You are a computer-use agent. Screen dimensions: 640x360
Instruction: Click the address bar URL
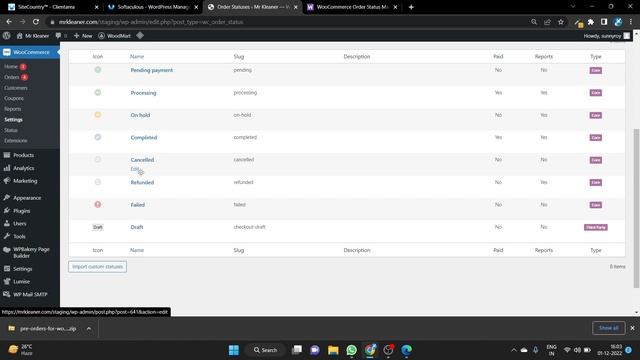click(x=151, y=22)
